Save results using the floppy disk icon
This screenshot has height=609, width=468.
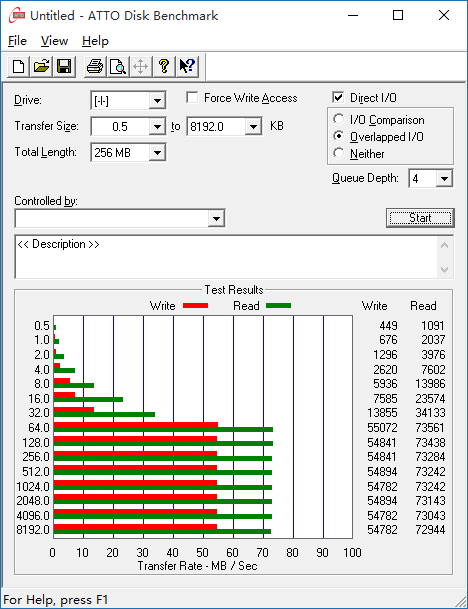tap(64, 66)
